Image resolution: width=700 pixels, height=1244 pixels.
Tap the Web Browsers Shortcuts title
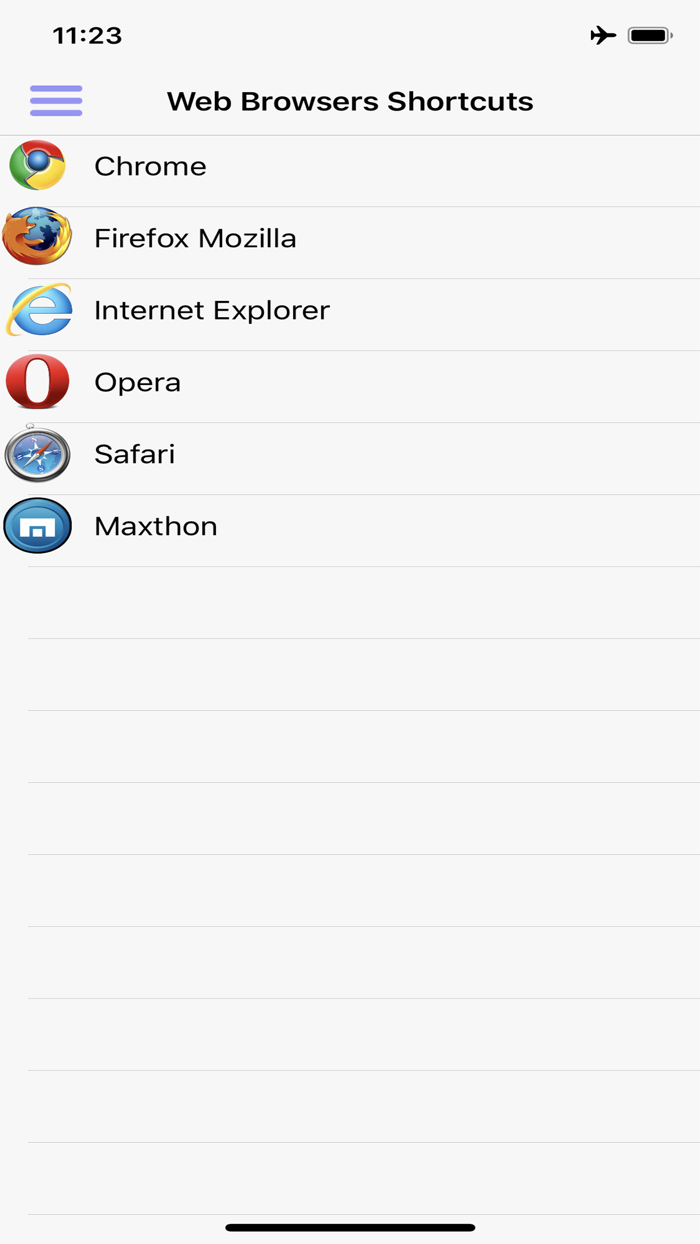tap(350, 101)
